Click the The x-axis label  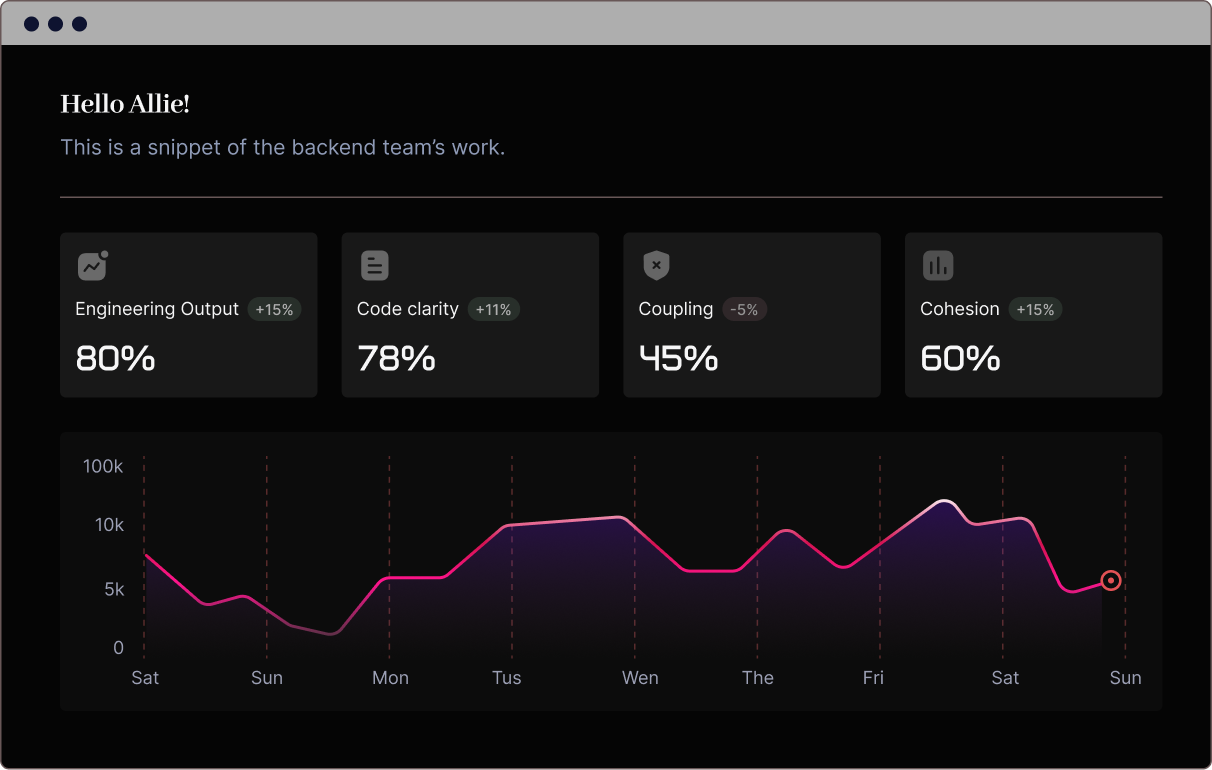pos(758,678)
